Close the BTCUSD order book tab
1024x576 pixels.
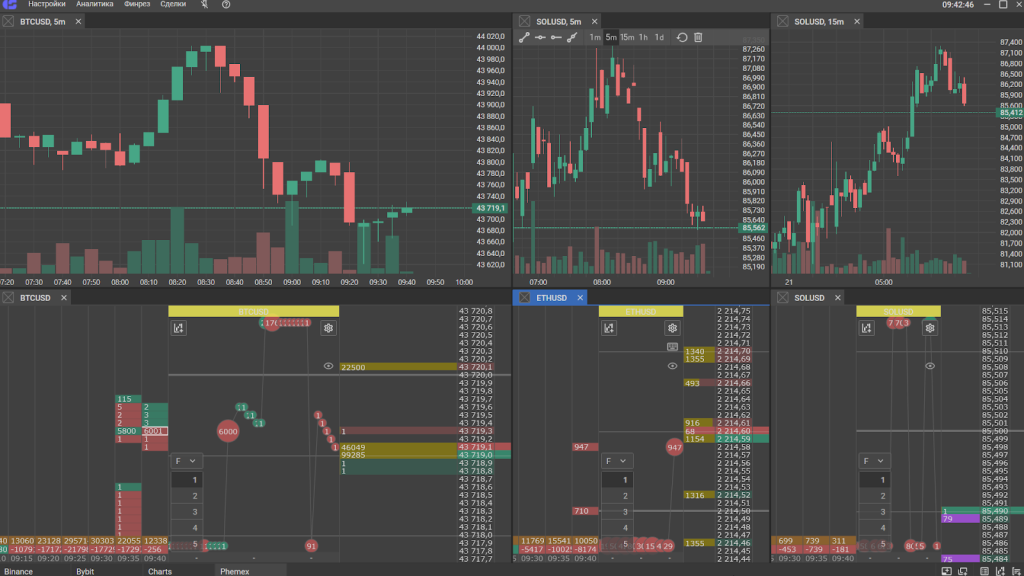[x=64, y=298]
